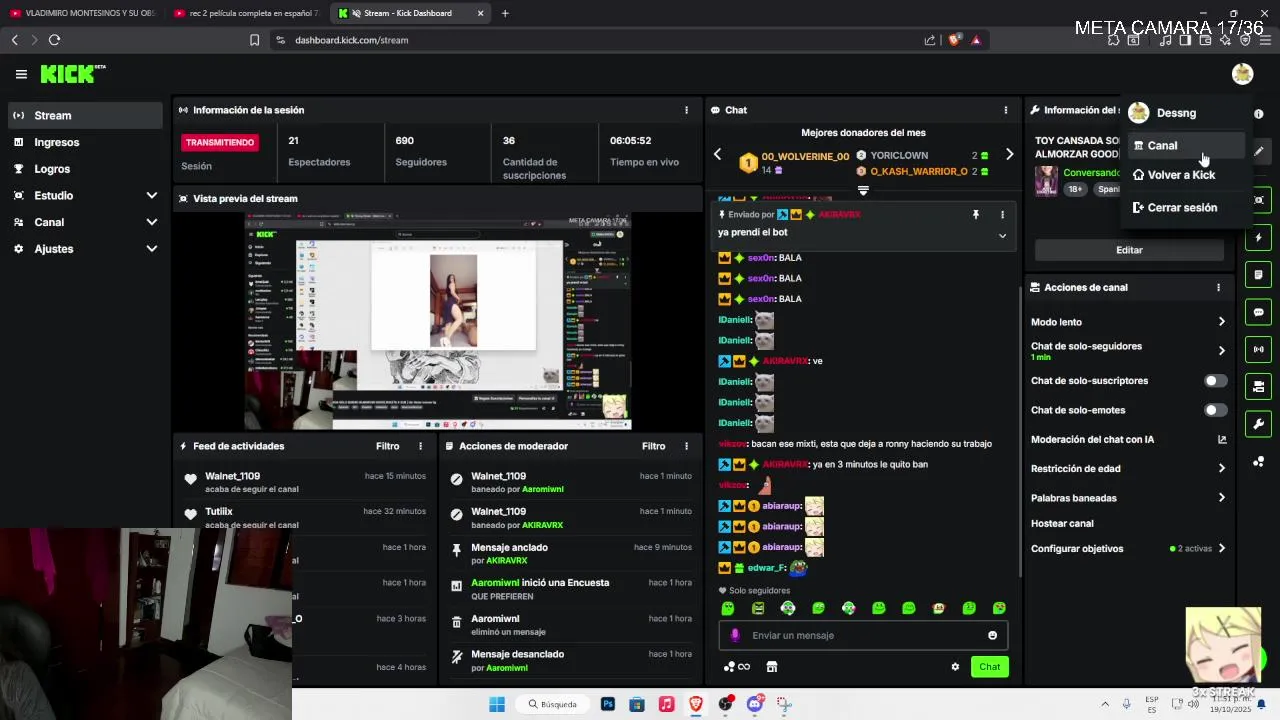Click the Kick logo

coord(72,74)
